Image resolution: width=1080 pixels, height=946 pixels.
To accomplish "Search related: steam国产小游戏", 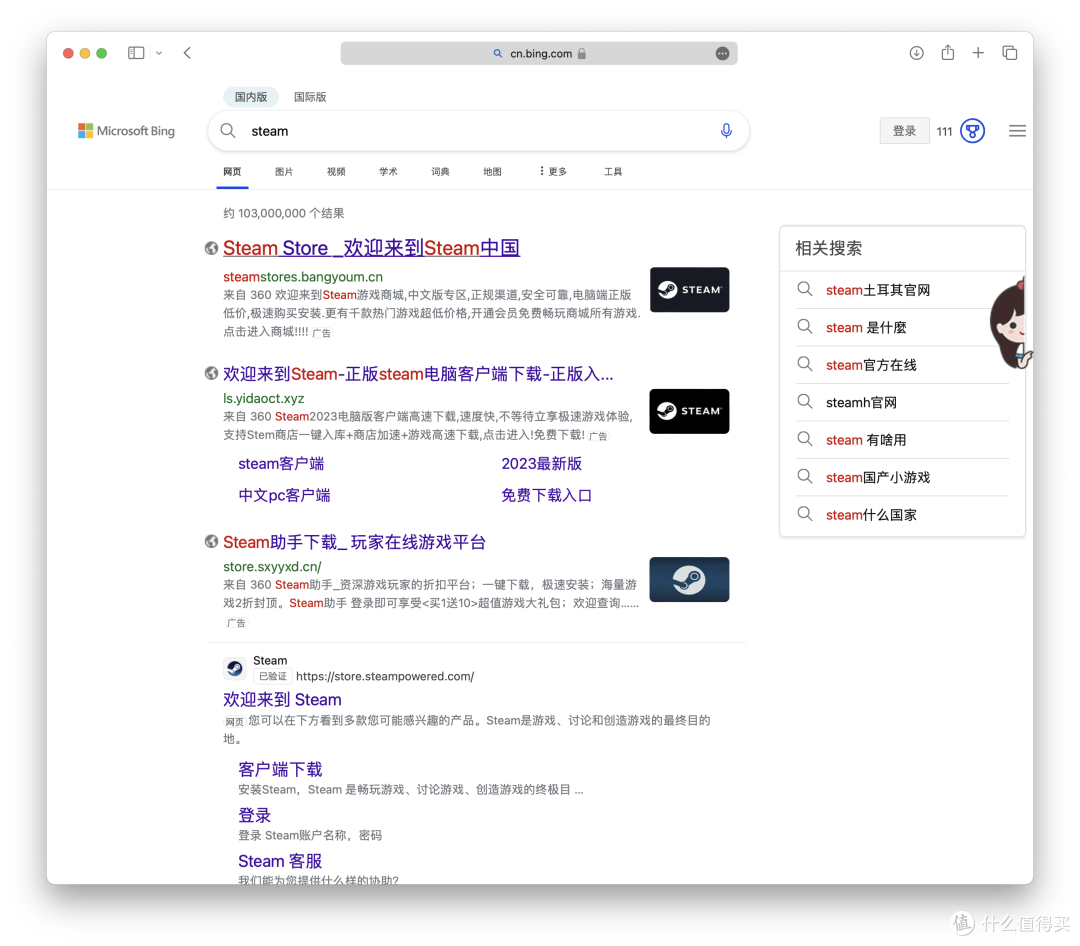I will pos(878,477).
